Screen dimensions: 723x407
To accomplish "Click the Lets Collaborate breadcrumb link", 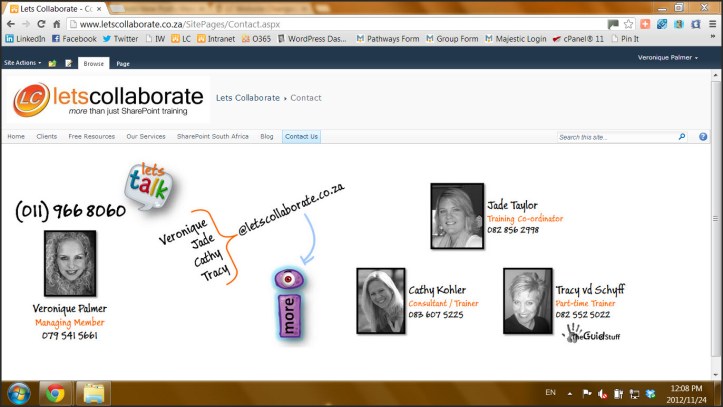I will pyautogui.click(x=247, y=98).
